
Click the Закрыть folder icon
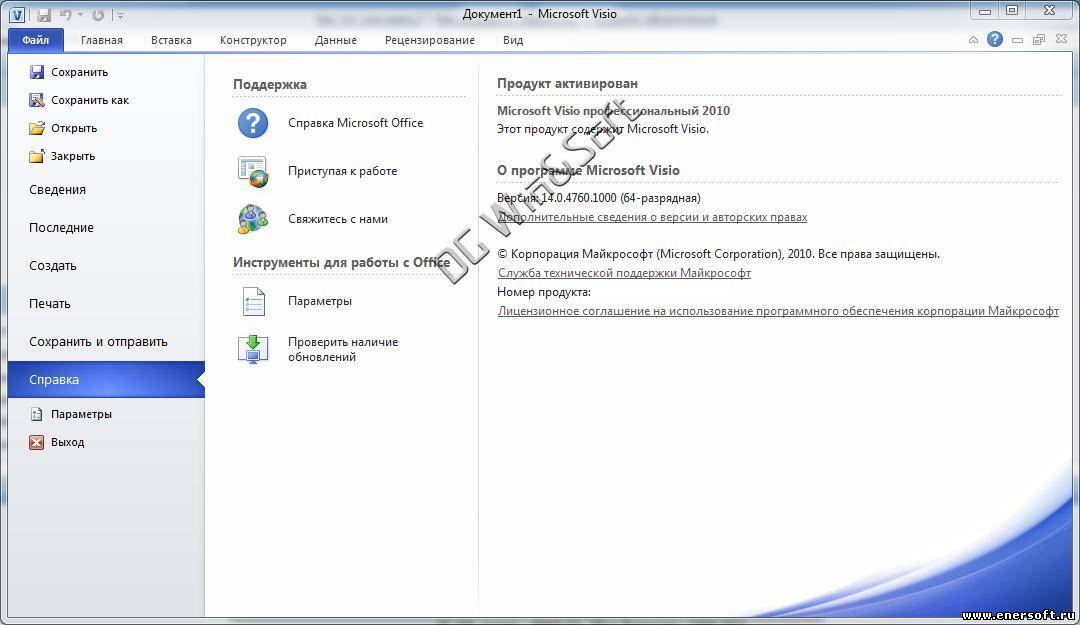pyautogui.click(x=37, y=156)
